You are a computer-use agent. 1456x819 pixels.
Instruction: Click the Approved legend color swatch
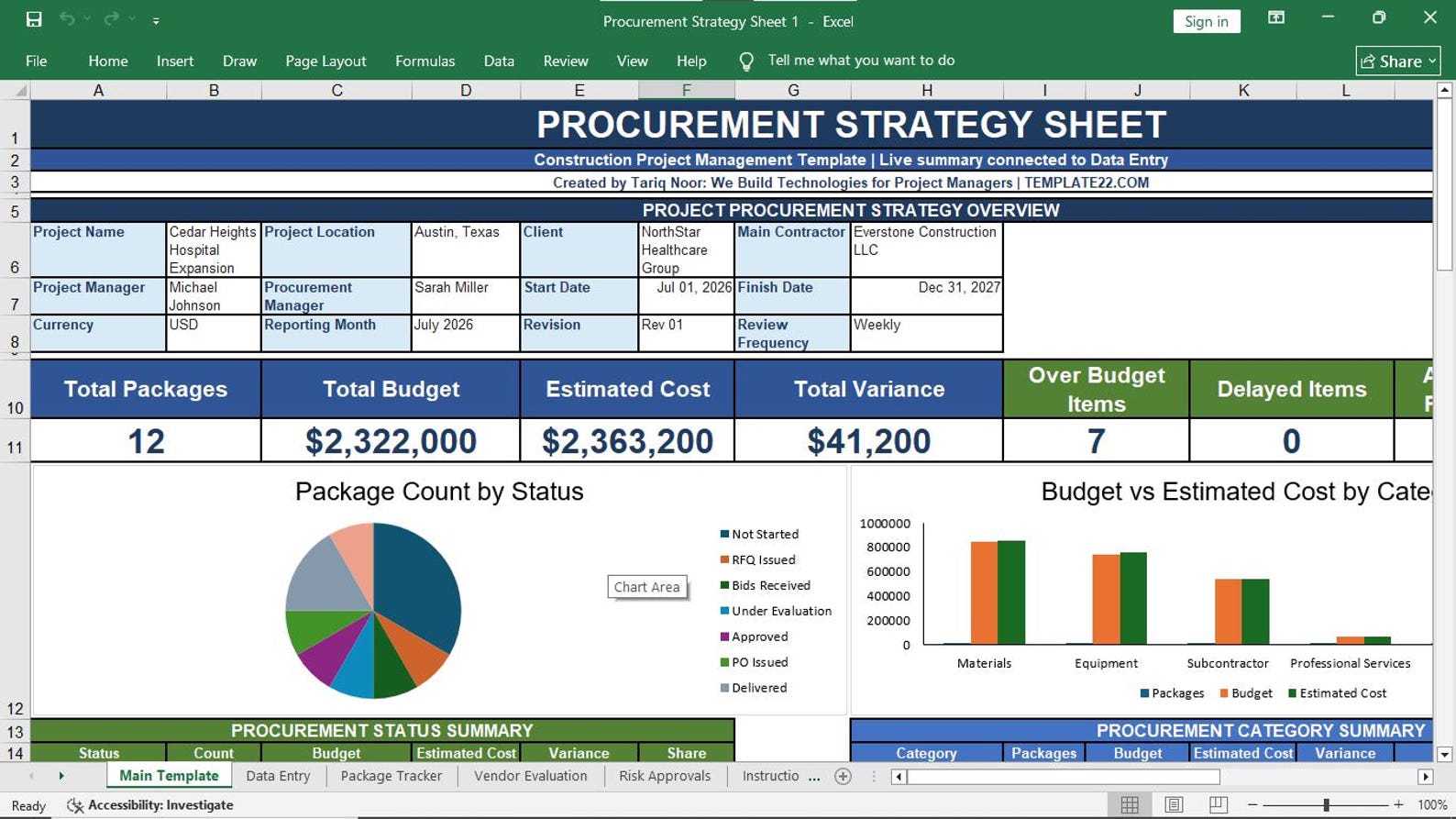pos(724,636)
